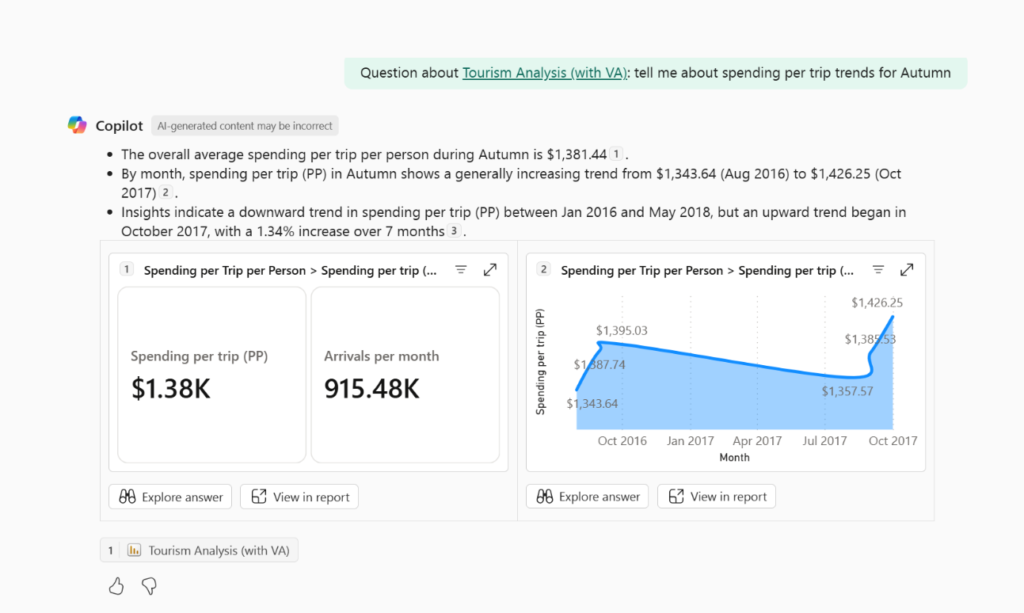1024x613 pixels.
Task: Show filters icon on first visual card
Action: 461,270
